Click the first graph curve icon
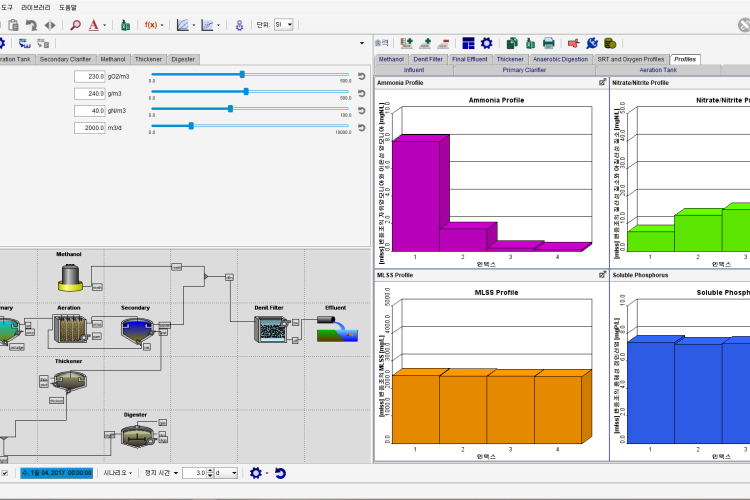 tap(183, 25)
